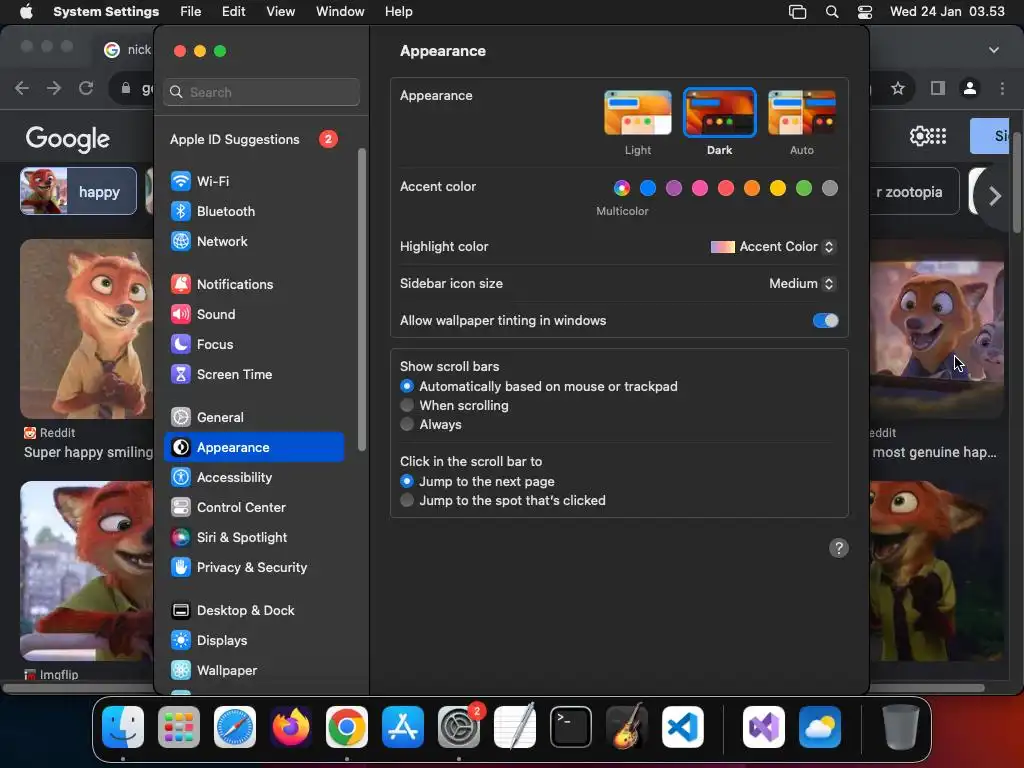Open Wi-Fi settings in sidebar
The height and width of the screenshot is (768, 1024).
click(x=254, y=181)
